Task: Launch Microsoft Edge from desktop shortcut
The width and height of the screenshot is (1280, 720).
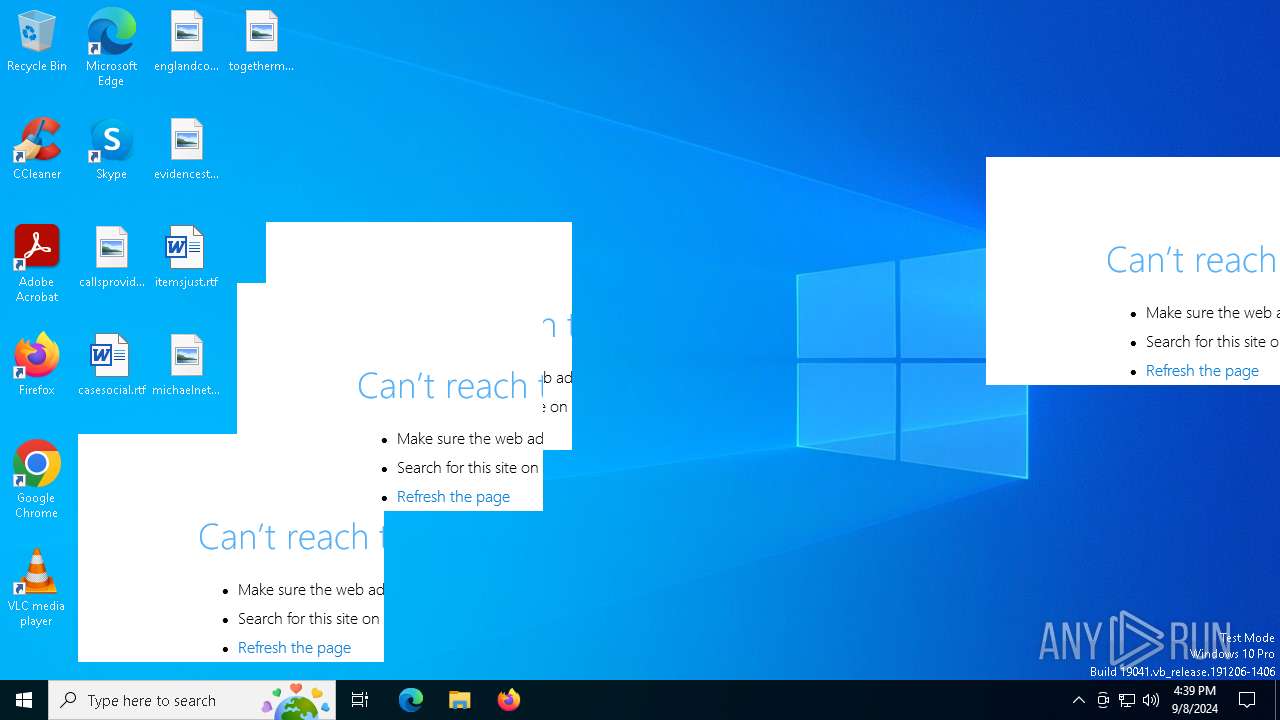Action: 111,47
